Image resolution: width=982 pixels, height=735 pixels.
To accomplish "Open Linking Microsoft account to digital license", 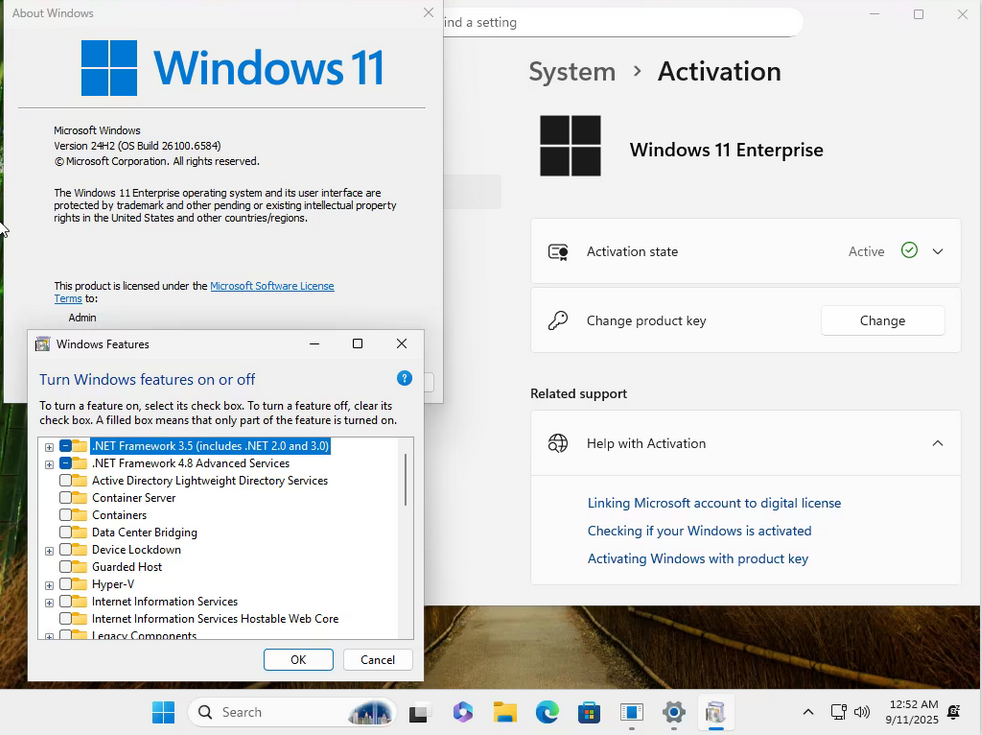I will pos(714,503).
